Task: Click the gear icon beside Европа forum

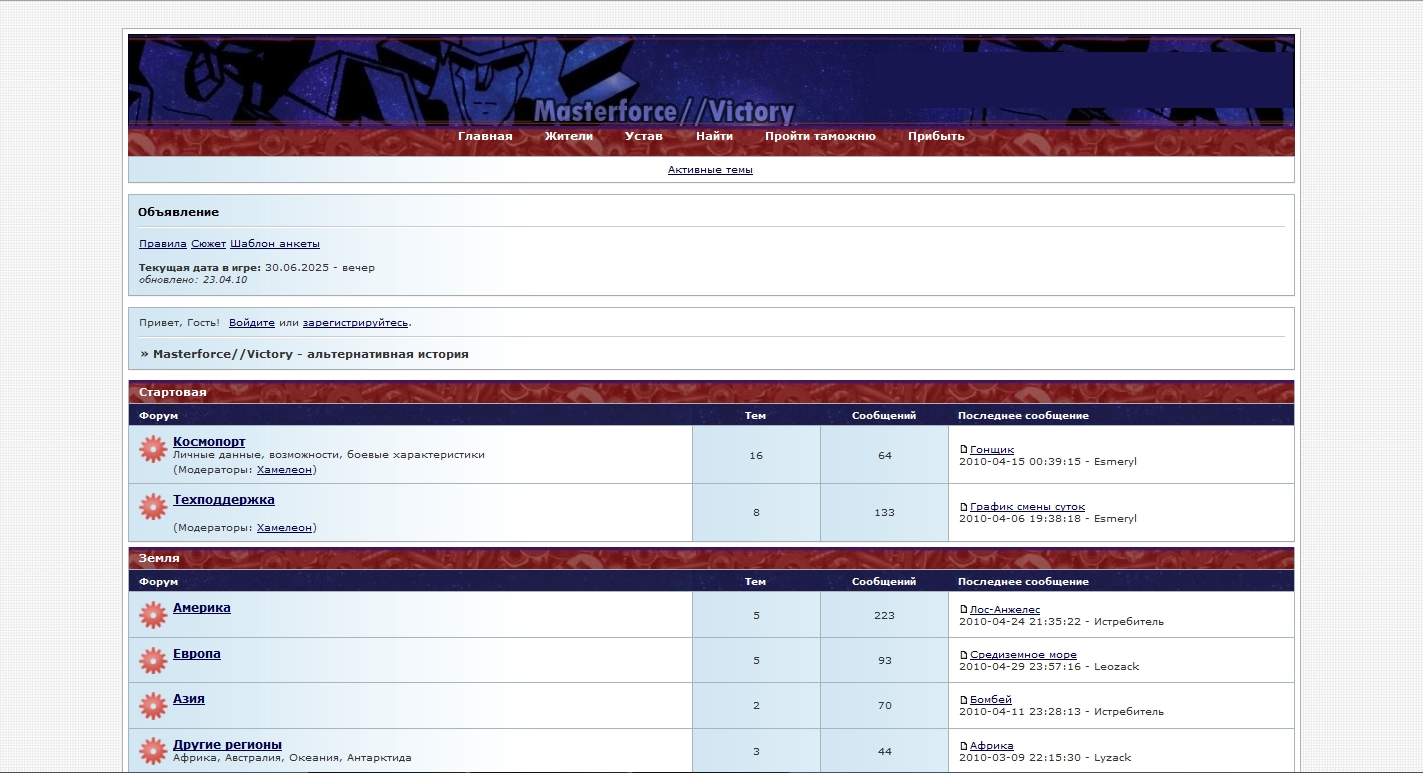Action: (x=152, y=660)
